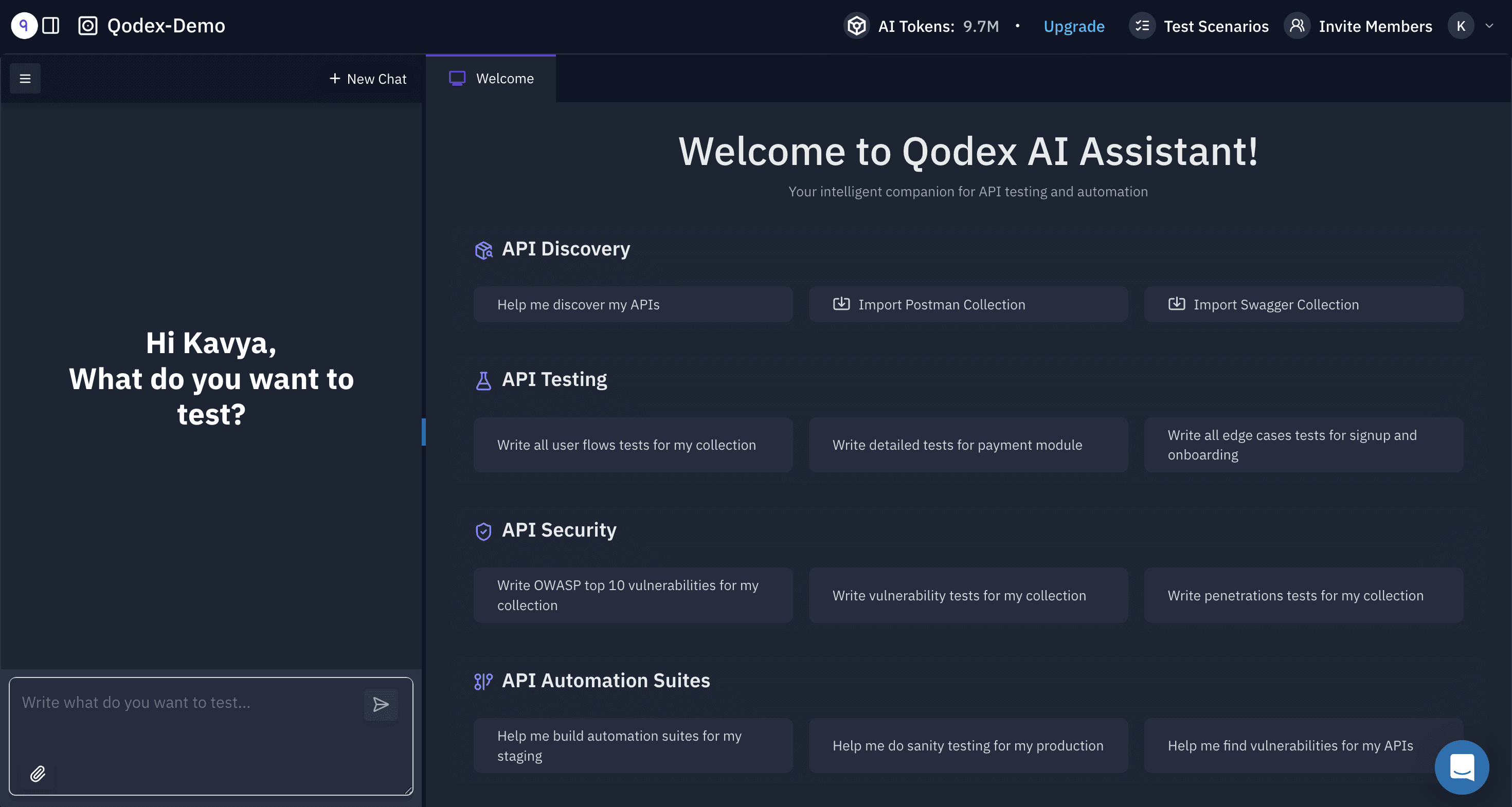Choose Import Postman Collection
The image size is (1512, 807).
pos(968,304)
